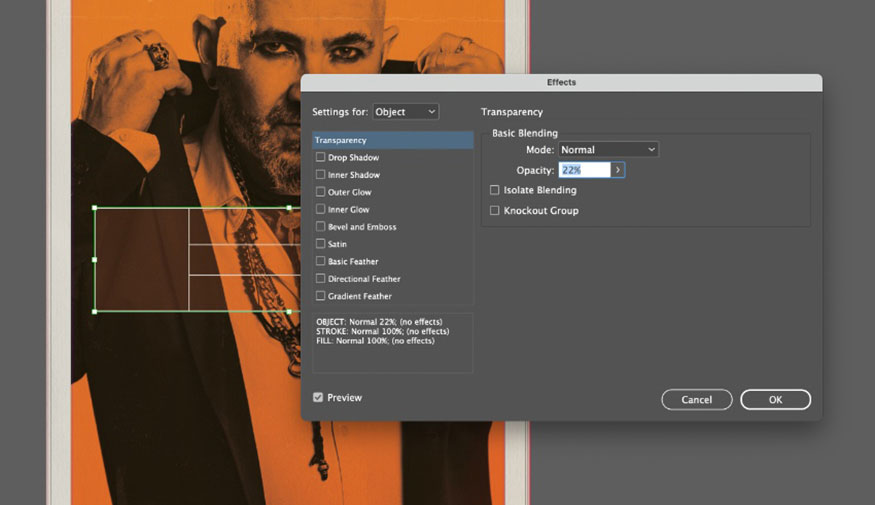
Task: Click the left-middle handle of selected frame
Action: [x=94, y=259]
